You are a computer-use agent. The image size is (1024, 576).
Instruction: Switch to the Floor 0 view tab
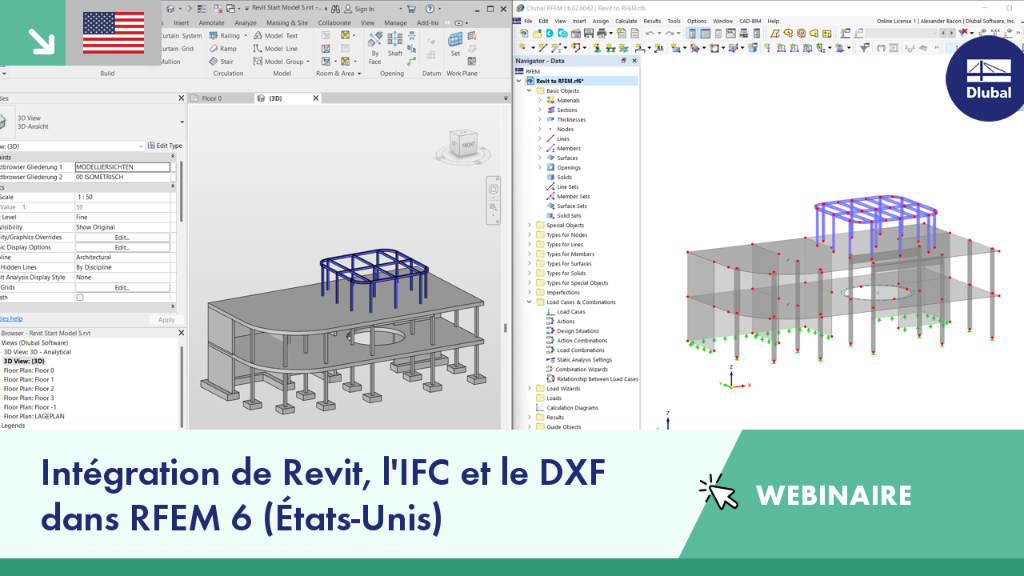pyautogui.click(x=212, y=99)
